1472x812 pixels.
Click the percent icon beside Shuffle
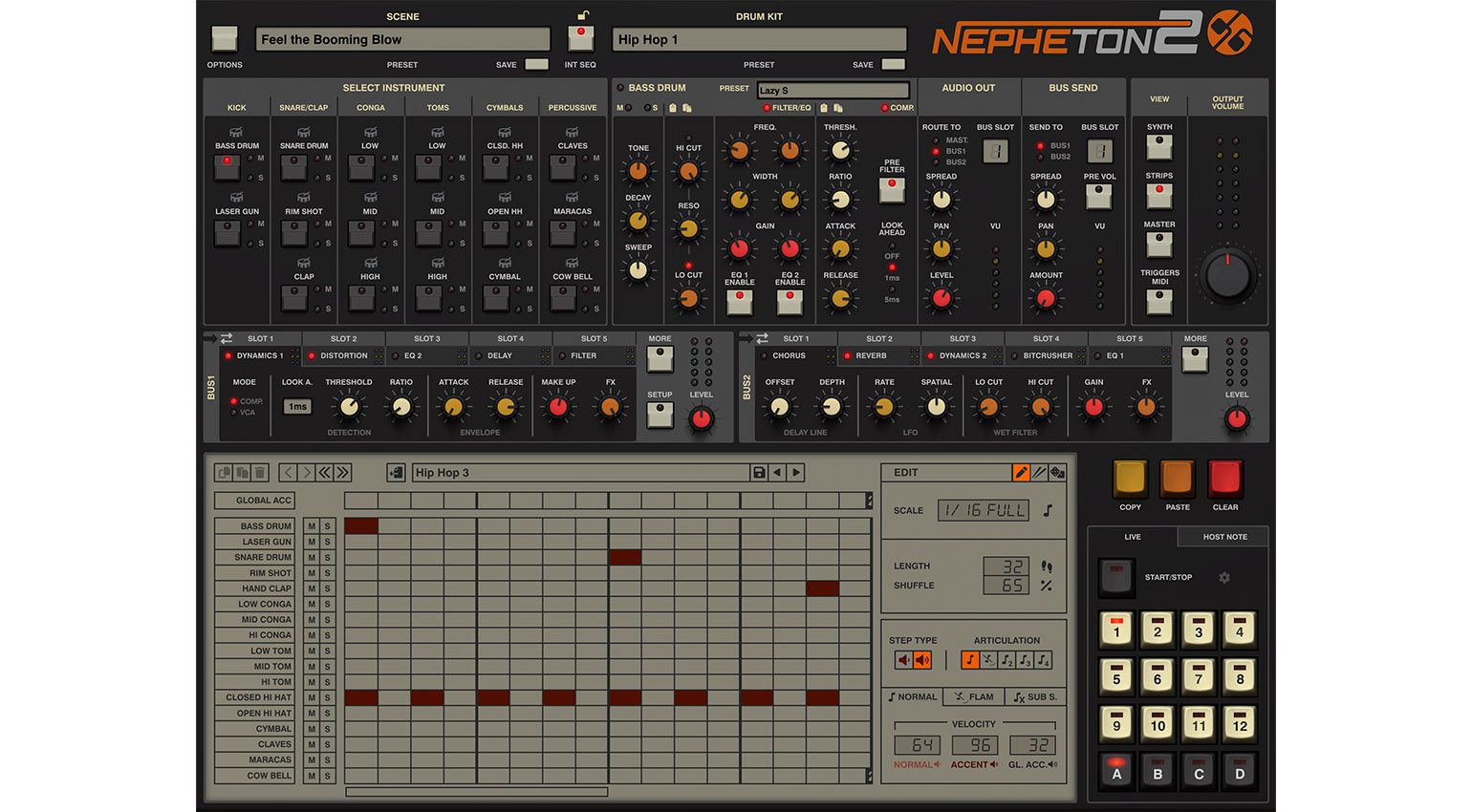tap(1047, 586)
